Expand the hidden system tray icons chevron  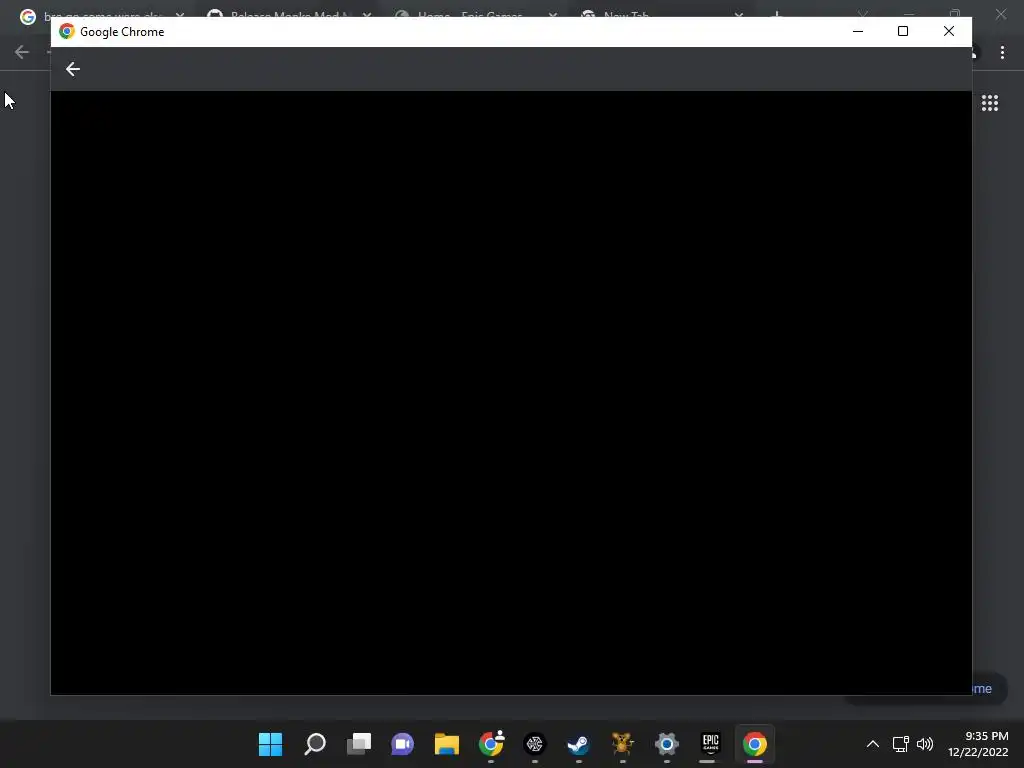coord(872,744)
